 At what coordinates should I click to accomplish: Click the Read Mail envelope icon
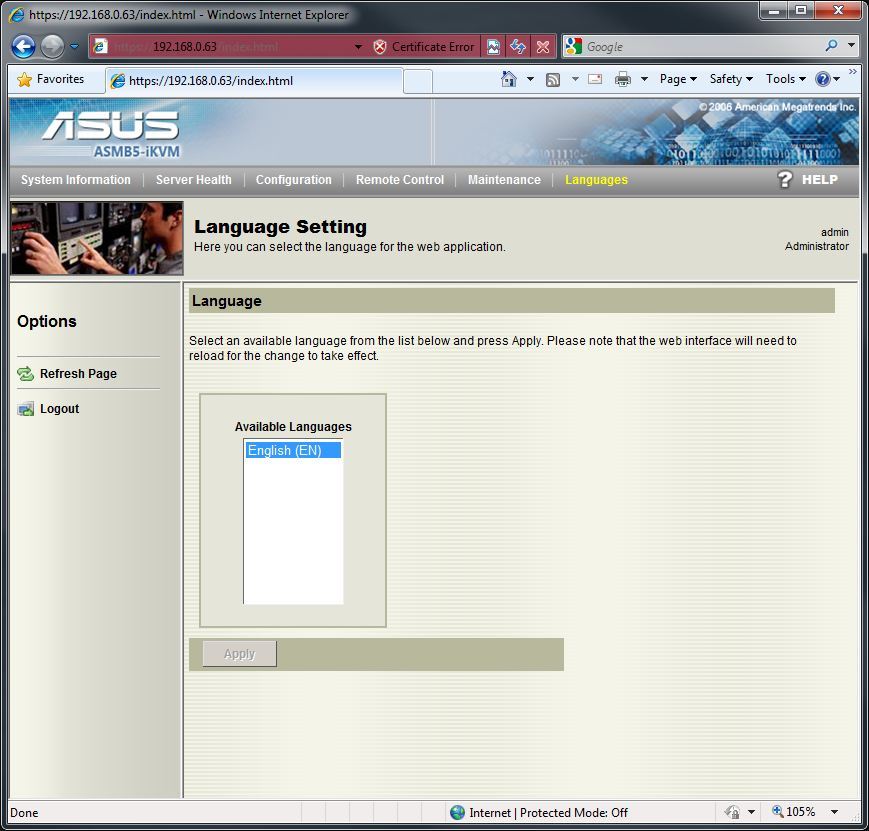pos(595,79)
